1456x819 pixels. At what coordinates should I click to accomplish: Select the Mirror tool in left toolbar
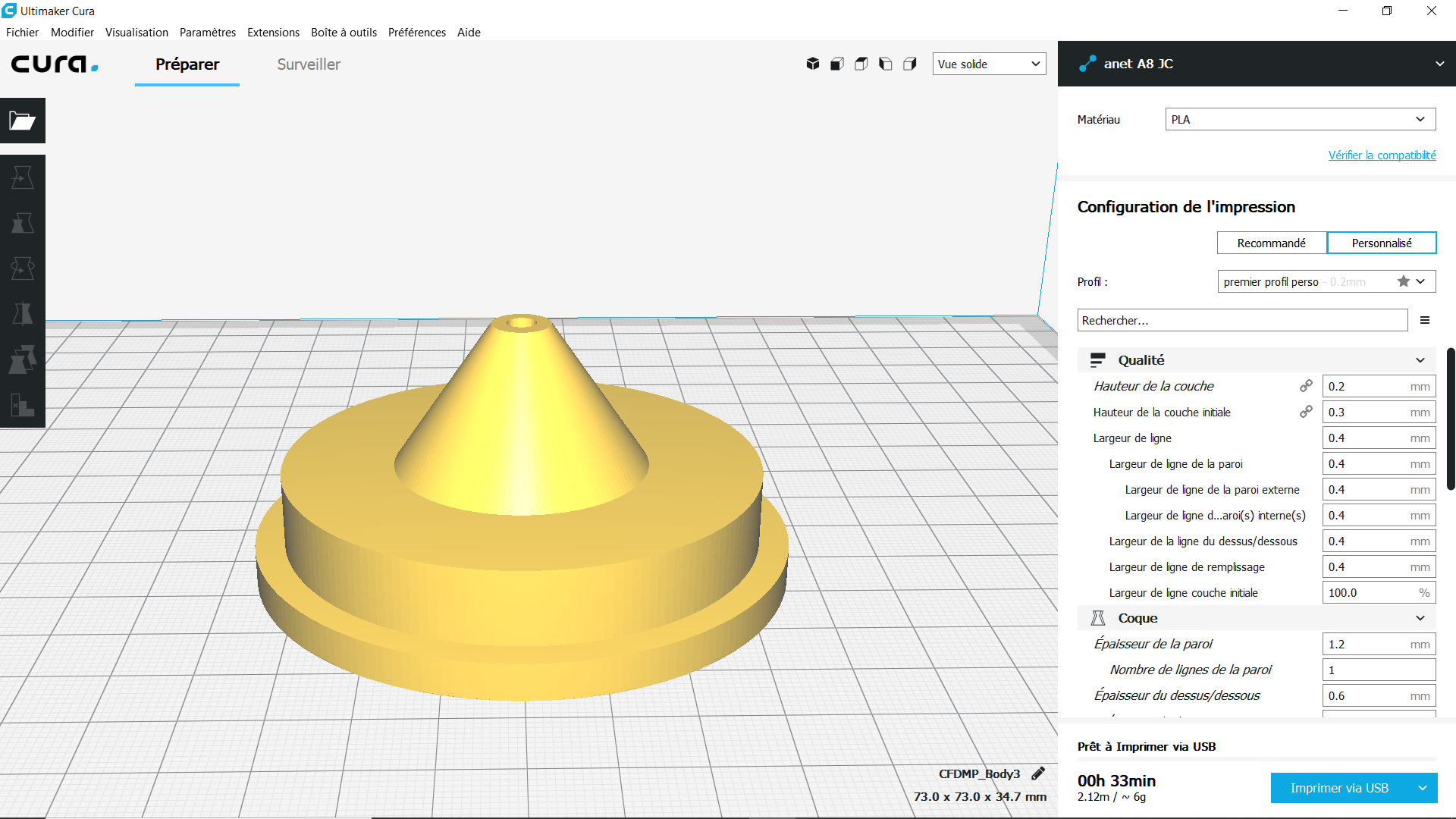coord(23,314)
